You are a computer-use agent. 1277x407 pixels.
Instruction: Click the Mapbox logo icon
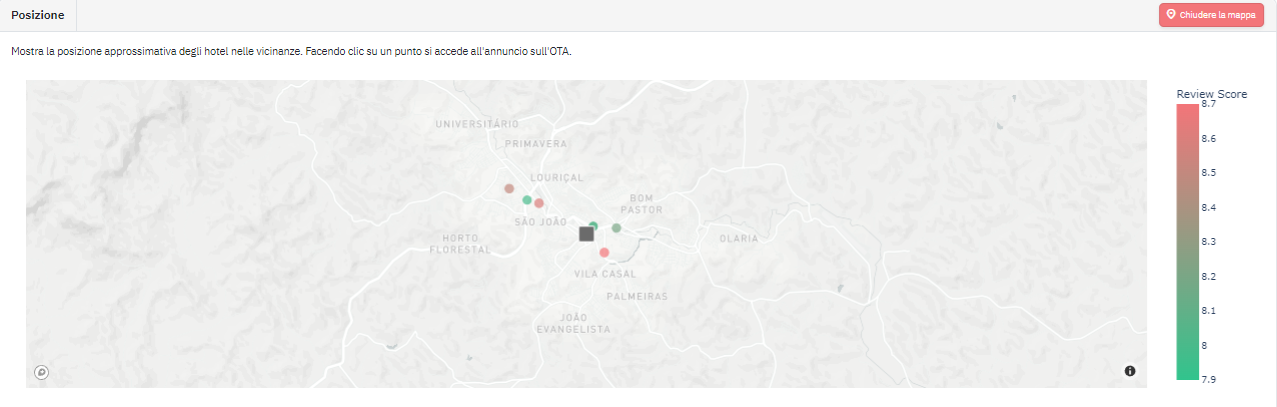[41, 372]
